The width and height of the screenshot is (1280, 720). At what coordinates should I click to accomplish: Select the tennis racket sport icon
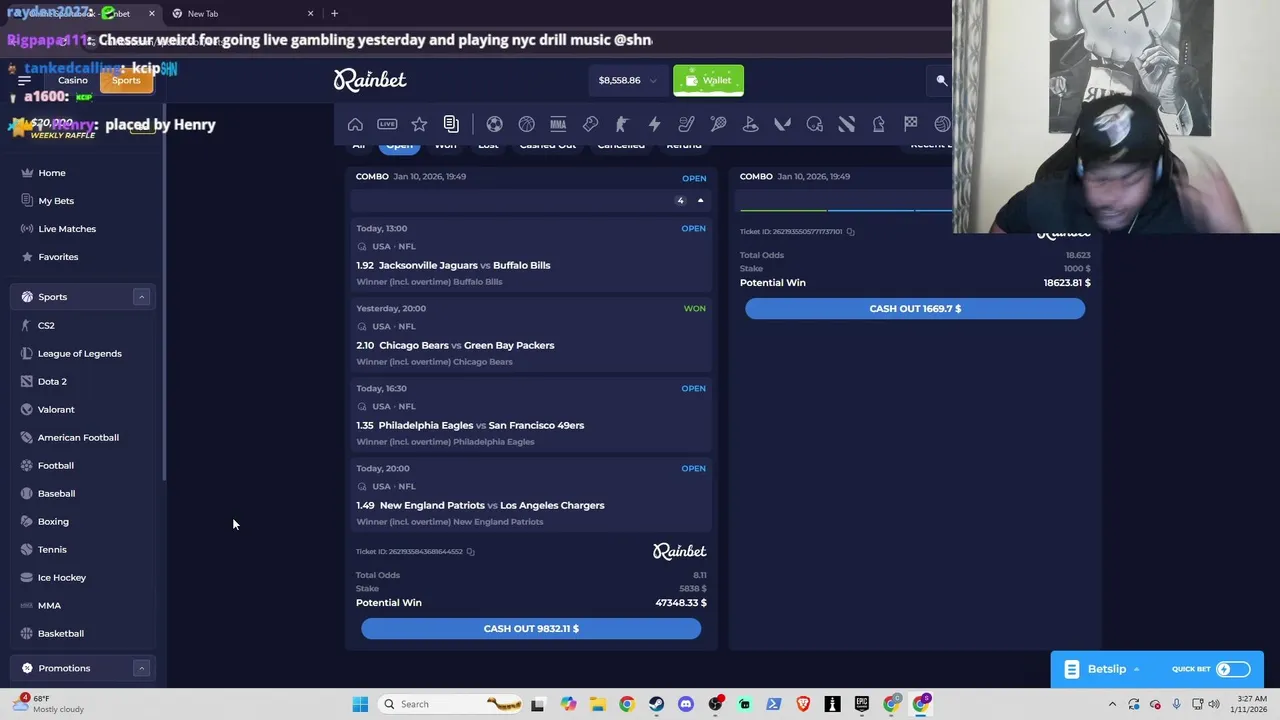(718, 124)
